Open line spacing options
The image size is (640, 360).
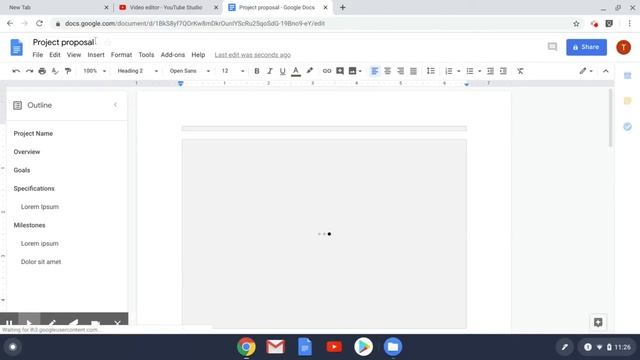pyautogui.click(x=431, y=71)
